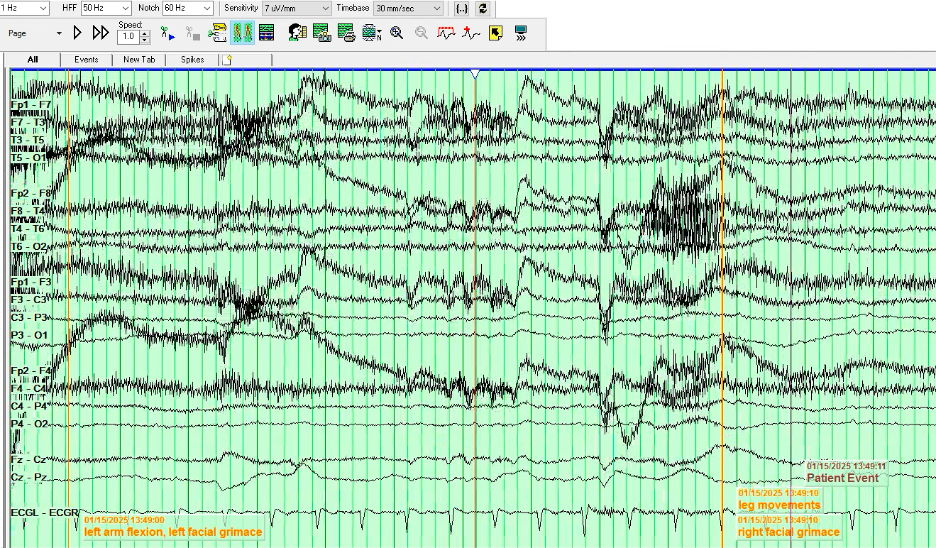Click the print EEG page icon
The width and height of the screenshot is (936, 548).
[346, 33]
